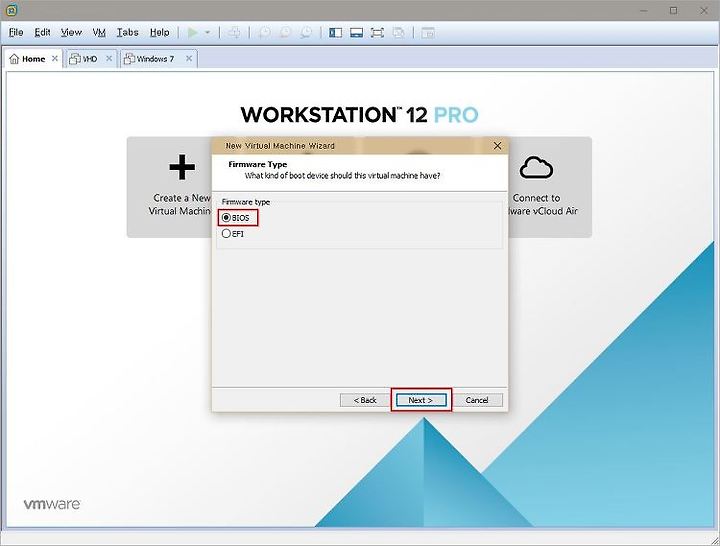Click the Cancel button in wizard

pyautogui.click(x=477, y=400)
